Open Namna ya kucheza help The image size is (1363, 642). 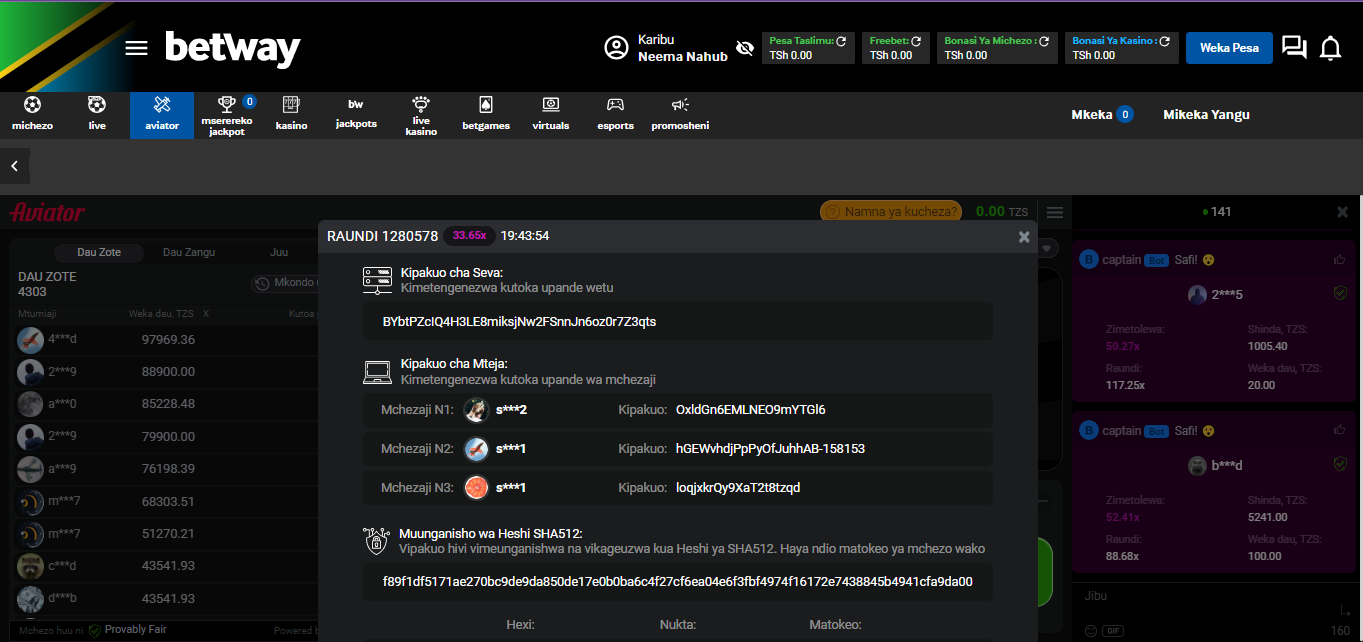coord(890,211)
